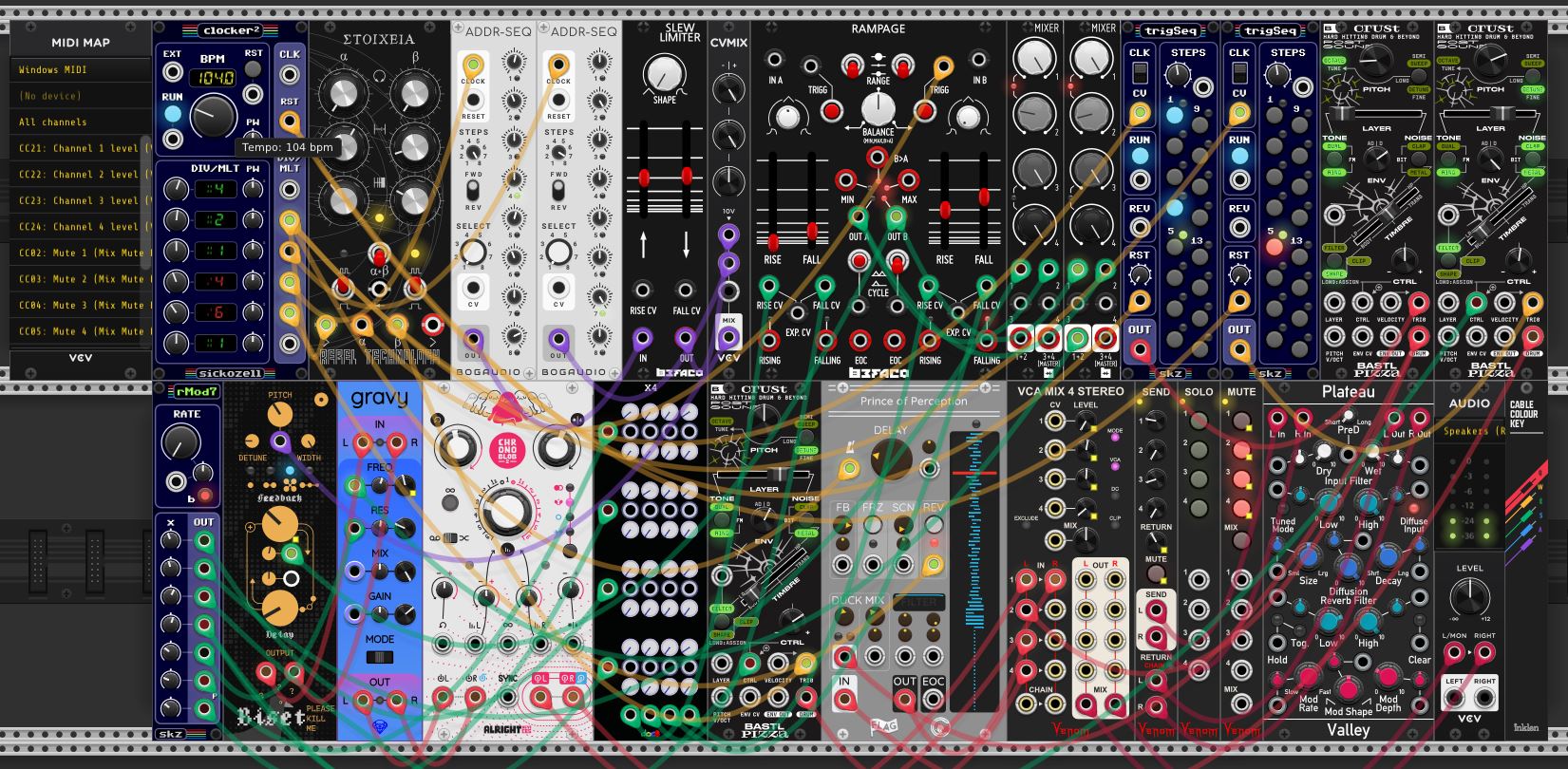1568x769 pixels.
Task: Flip the FWD/REV switch on the right ADDR-SEQ
Action: [558, 191]
